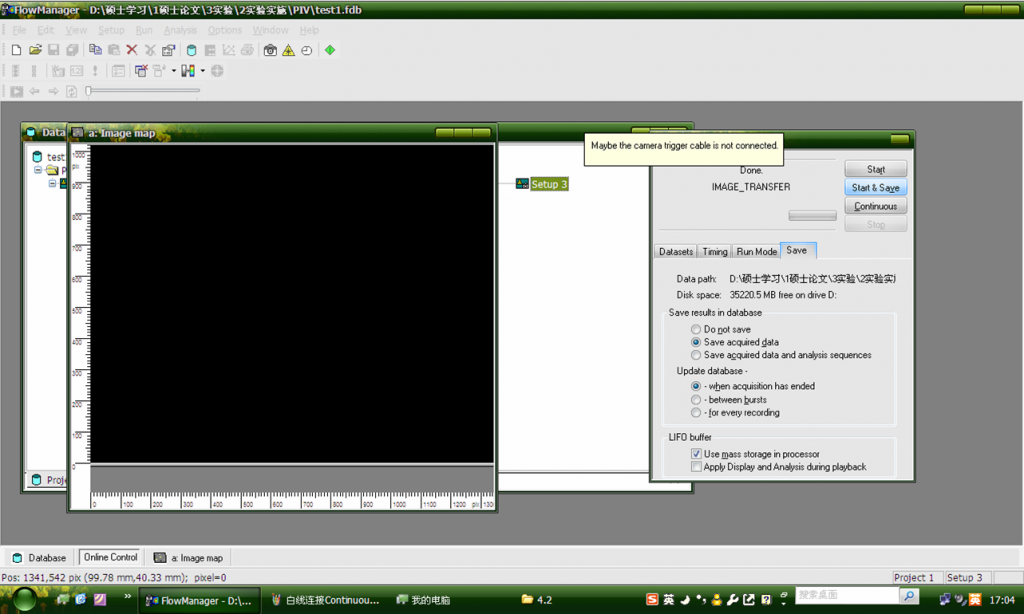Open the Windows Start orb button
This screenshot has width=1024, height=614.
(x=25, y=599)
